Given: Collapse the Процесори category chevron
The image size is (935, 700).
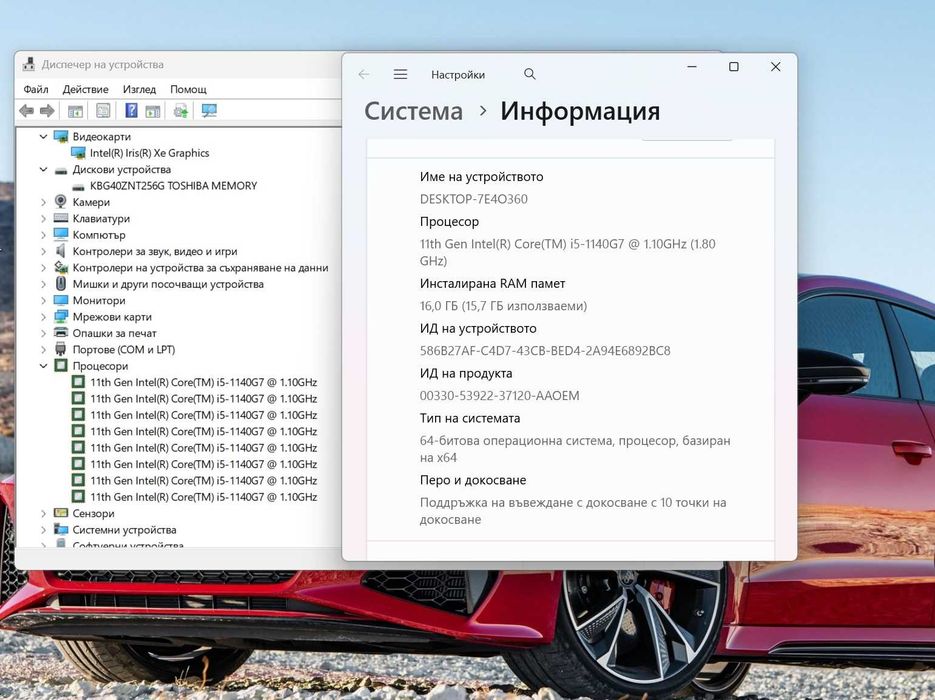Looking at the screenshot, I should (43, 366).
